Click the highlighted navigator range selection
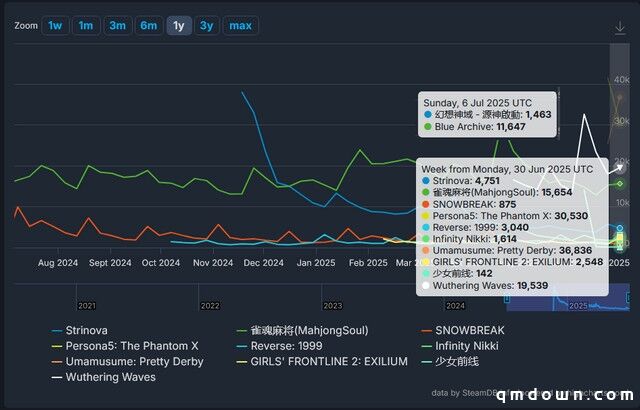The image size is (640, 410). coord(568,297)
